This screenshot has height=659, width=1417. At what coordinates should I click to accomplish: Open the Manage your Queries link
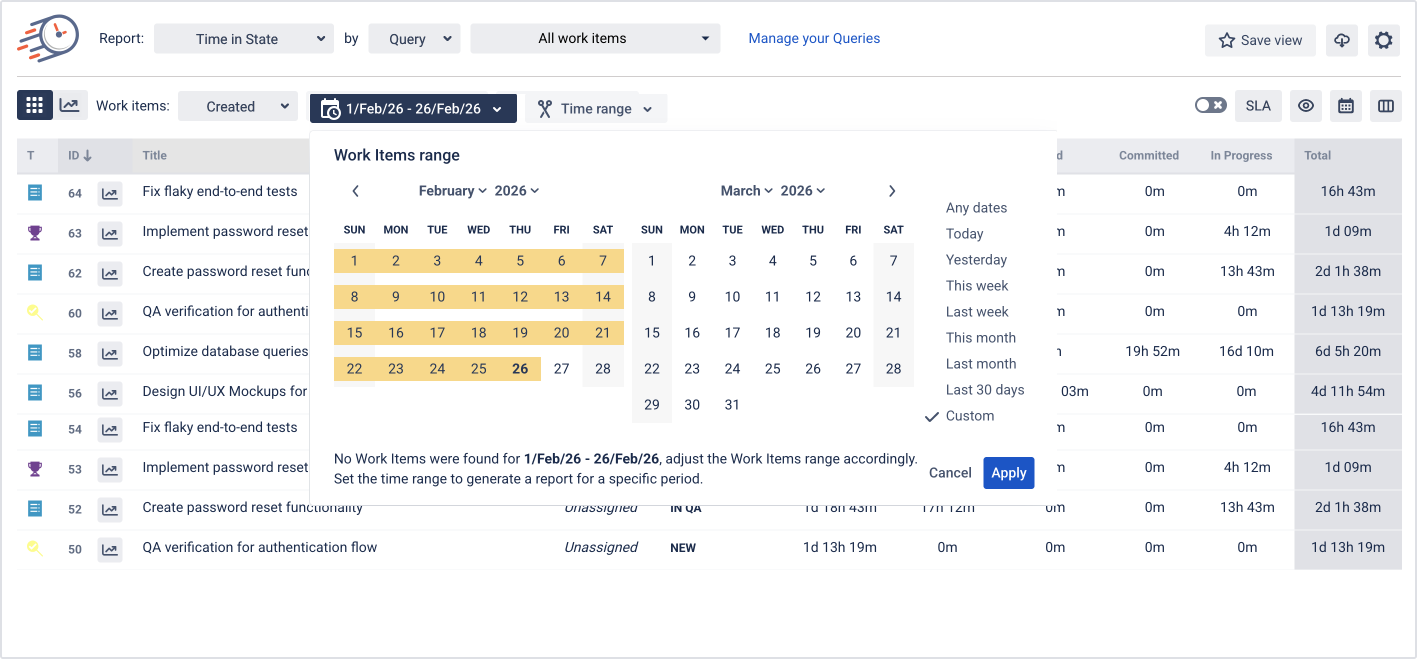point(814,39)
